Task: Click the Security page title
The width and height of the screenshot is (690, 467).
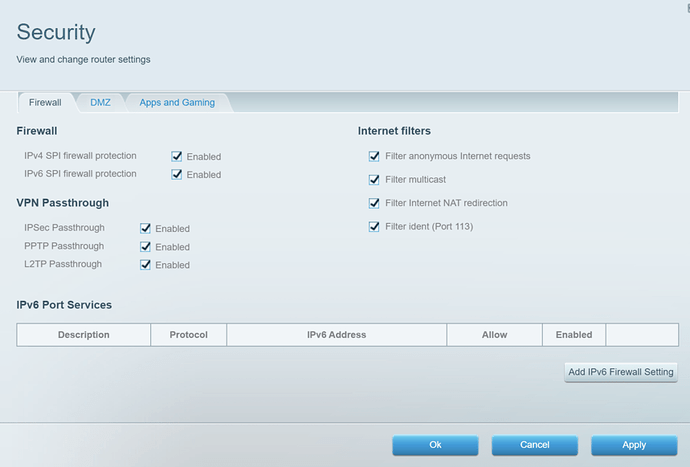Action: 56,32
